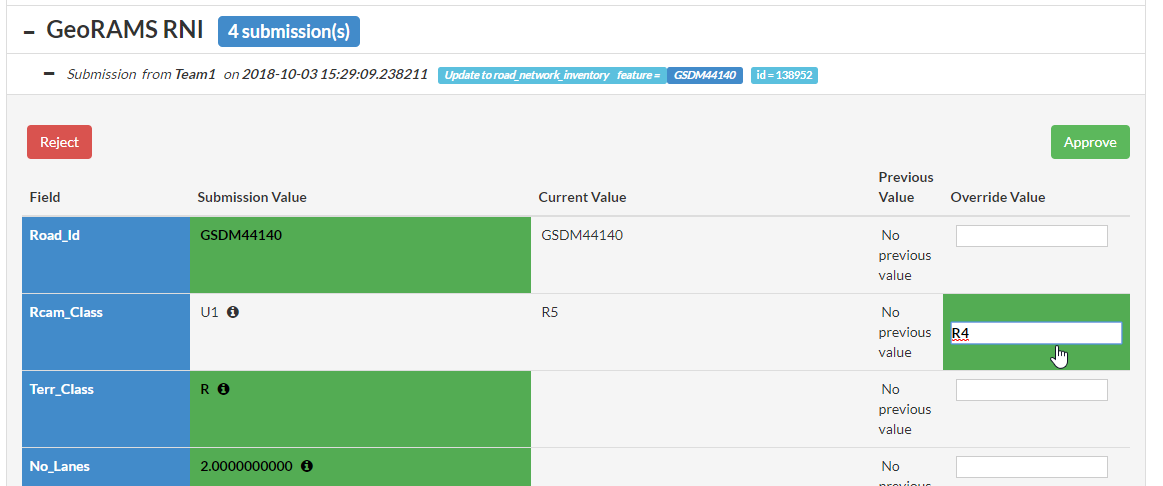The height and width of the screenshot is (486, 1163).
Task: Click the GSDM44140 feature badge
Action: tap(705, 75)
